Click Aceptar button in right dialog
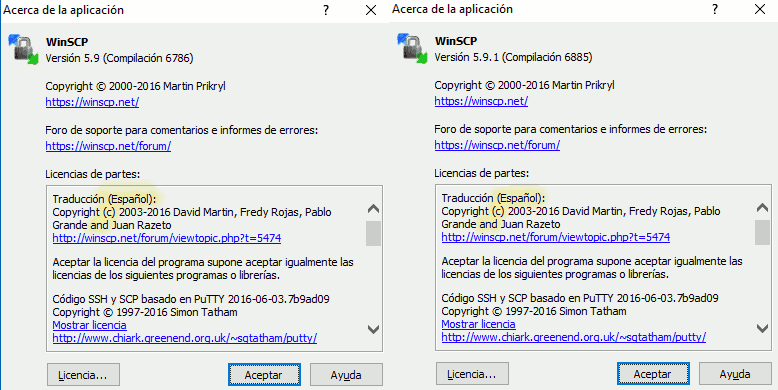Image resolution: width=778 pixels, height=390 pixels. pyautogui.click(x=652, y=374)
